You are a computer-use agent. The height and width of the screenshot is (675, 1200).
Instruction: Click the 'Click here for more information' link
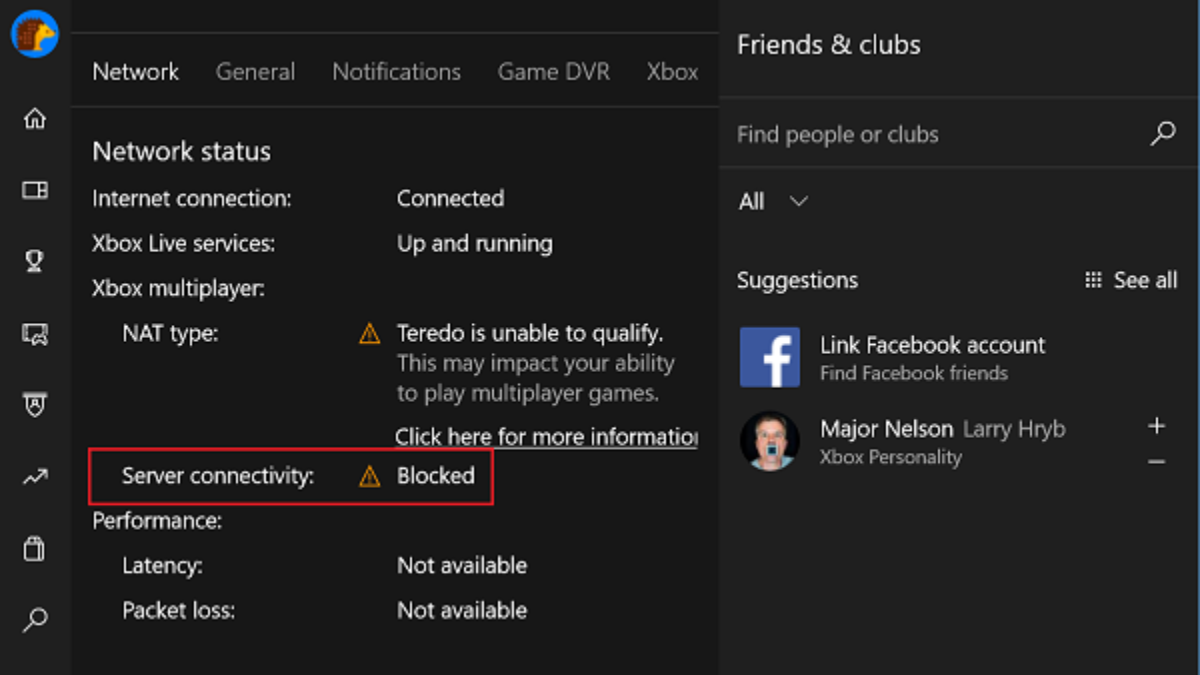546,437
